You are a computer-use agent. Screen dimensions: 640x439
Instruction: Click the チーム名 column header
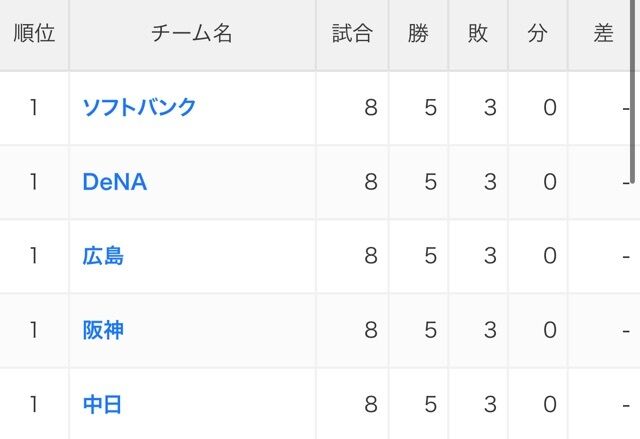[x=192, y=33]
